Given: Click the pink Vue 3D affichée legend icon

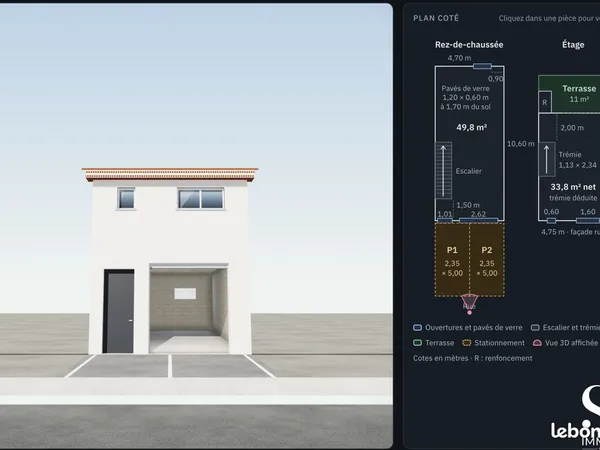Looking at the screenshot, I should point(537,343).
